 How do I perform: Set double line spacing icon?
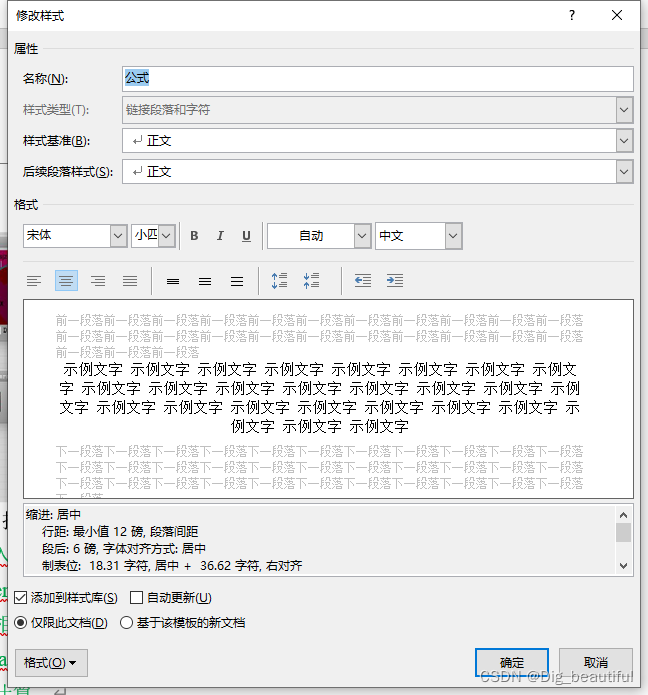(x=237, y=281)
